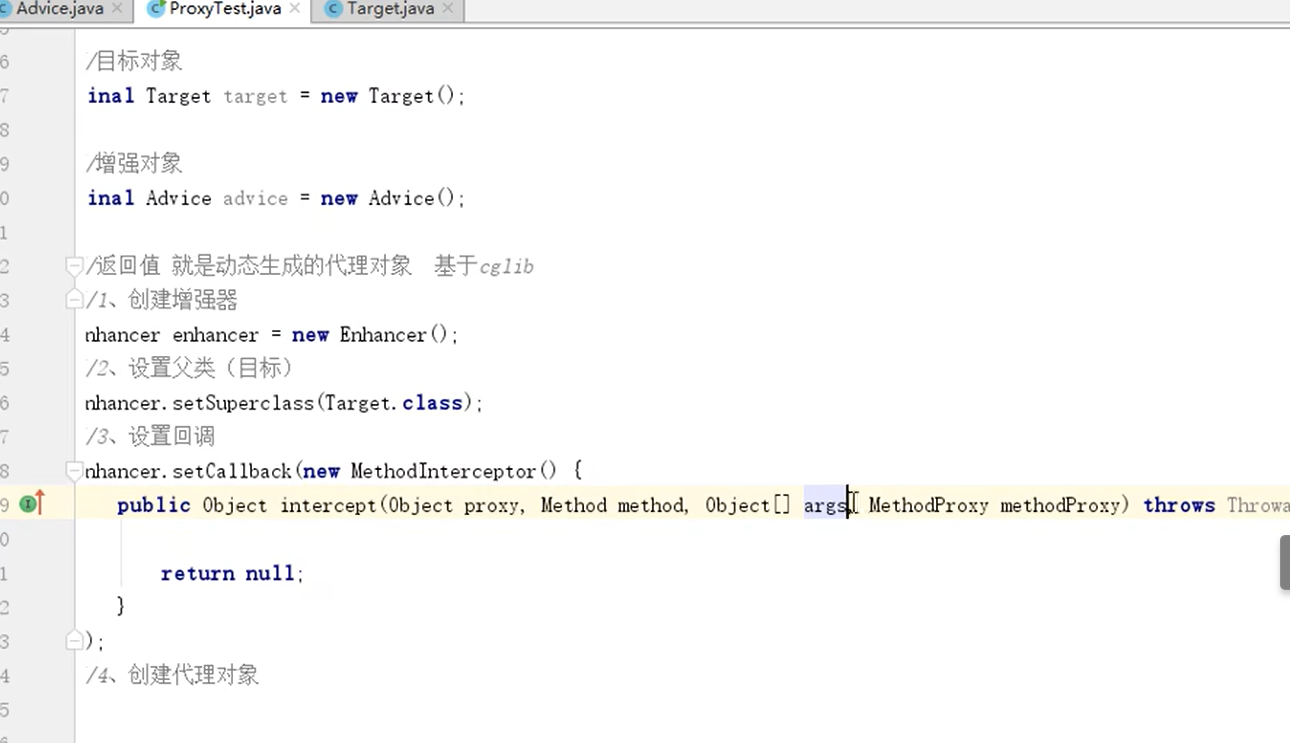The image size is (1290, 743).
Task: Set a breakpoint in the gutter at line 49
Action: (x=55, y=504)
